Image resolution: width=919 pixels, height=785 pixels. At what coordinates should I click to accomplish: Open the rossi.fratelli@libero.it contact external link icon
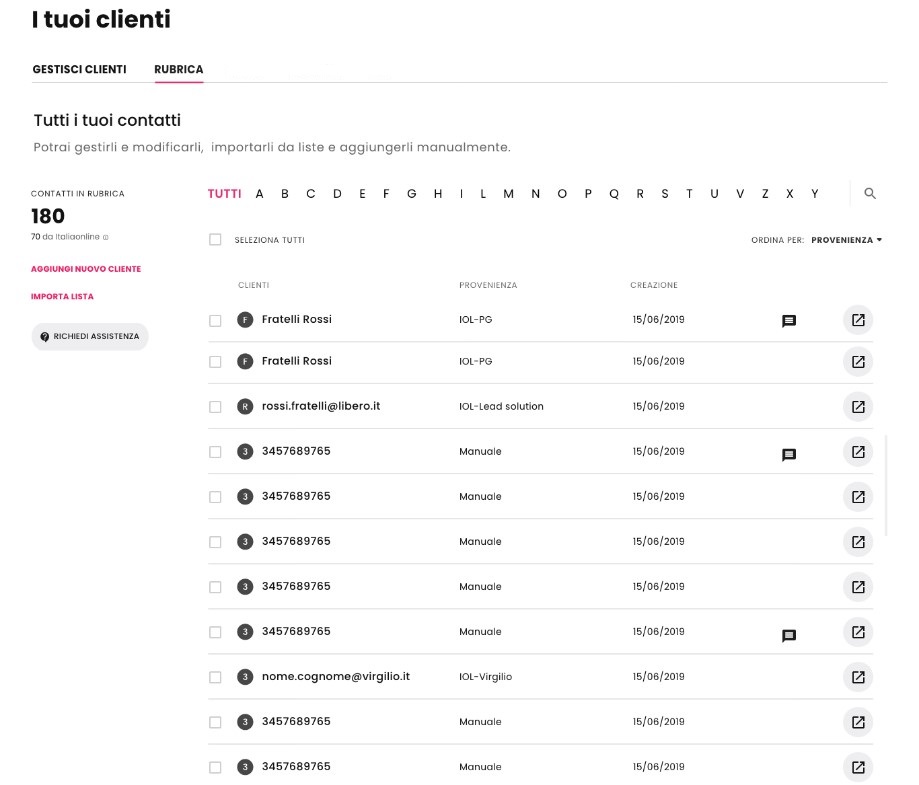coord(857,407)
